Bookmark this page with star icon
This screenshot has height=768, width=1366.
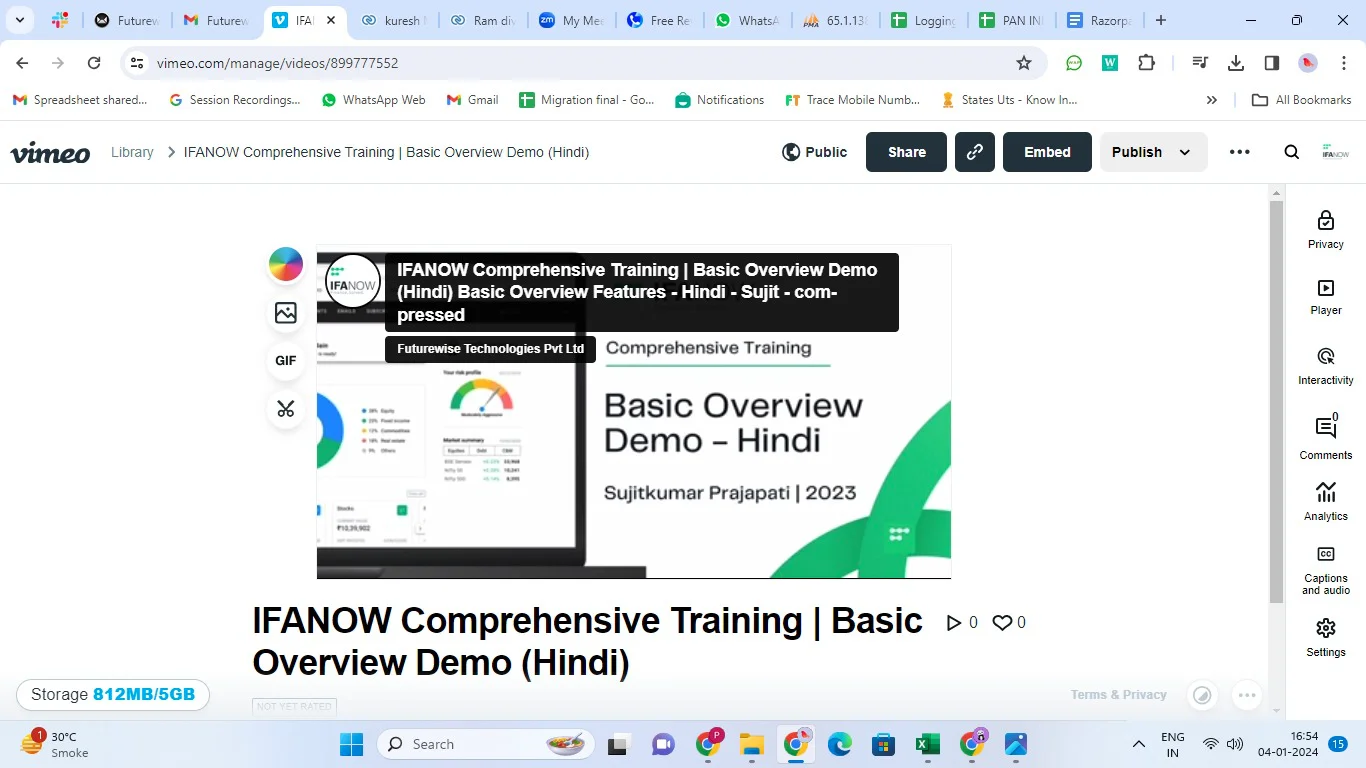click(1023, 63)
